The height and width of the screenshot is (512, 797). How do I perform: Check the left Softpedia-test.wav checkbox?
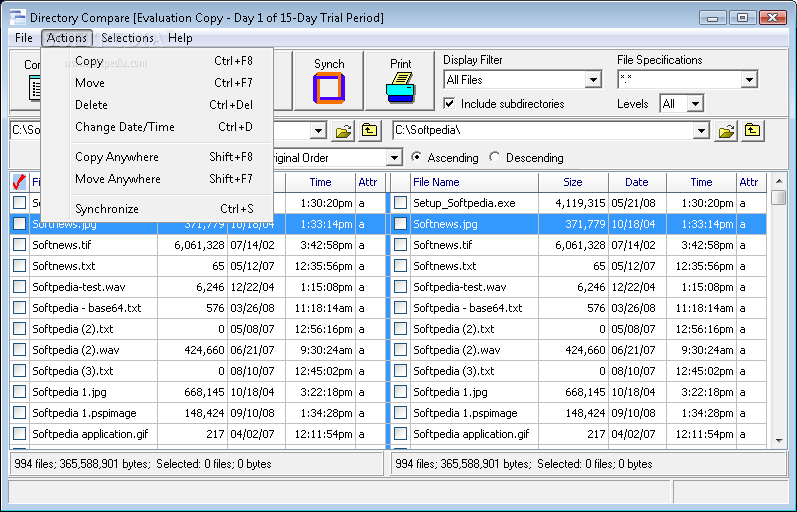[19, 287]
